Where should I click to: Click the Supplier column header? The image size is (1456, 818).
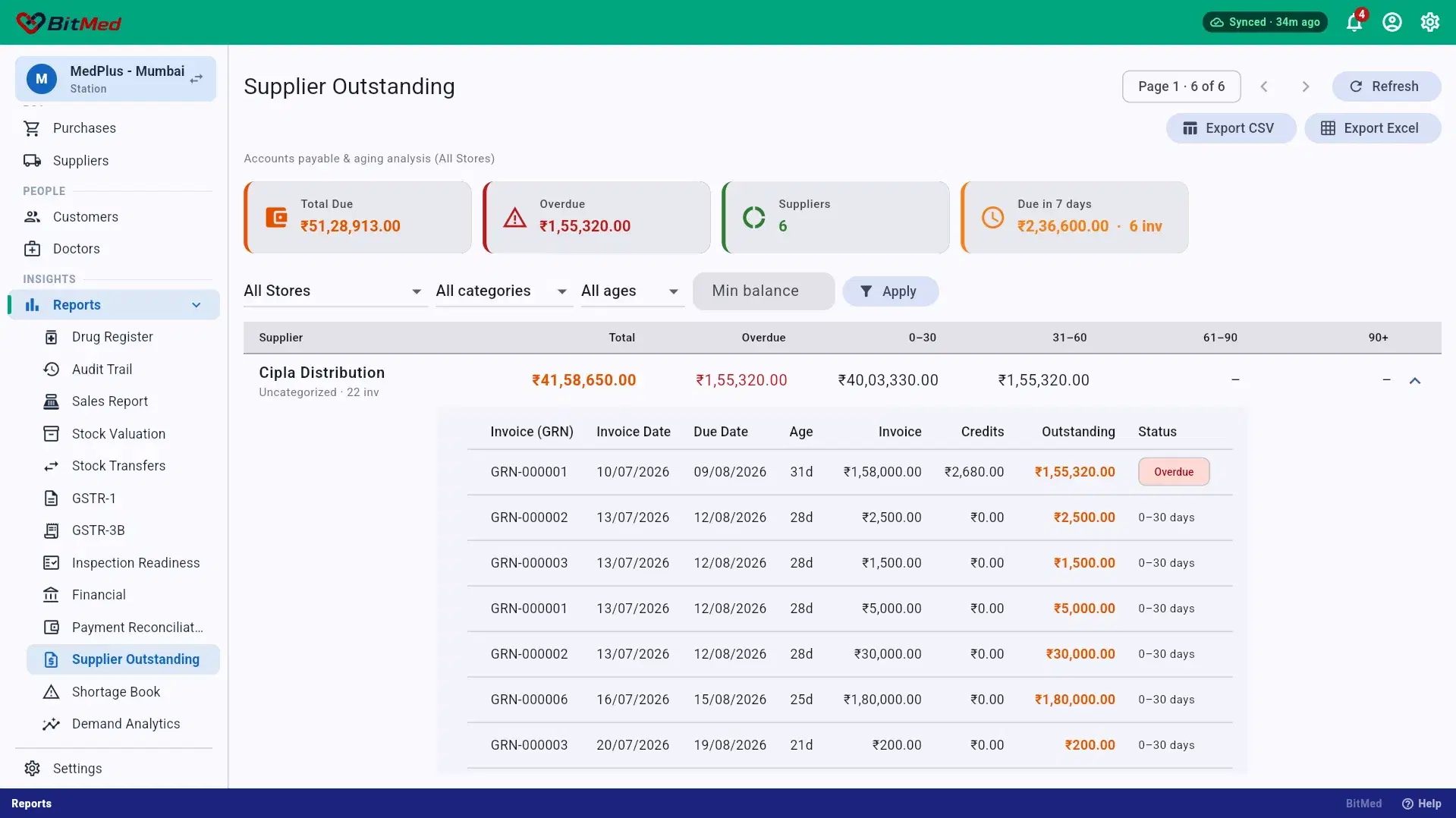[281, 338]
